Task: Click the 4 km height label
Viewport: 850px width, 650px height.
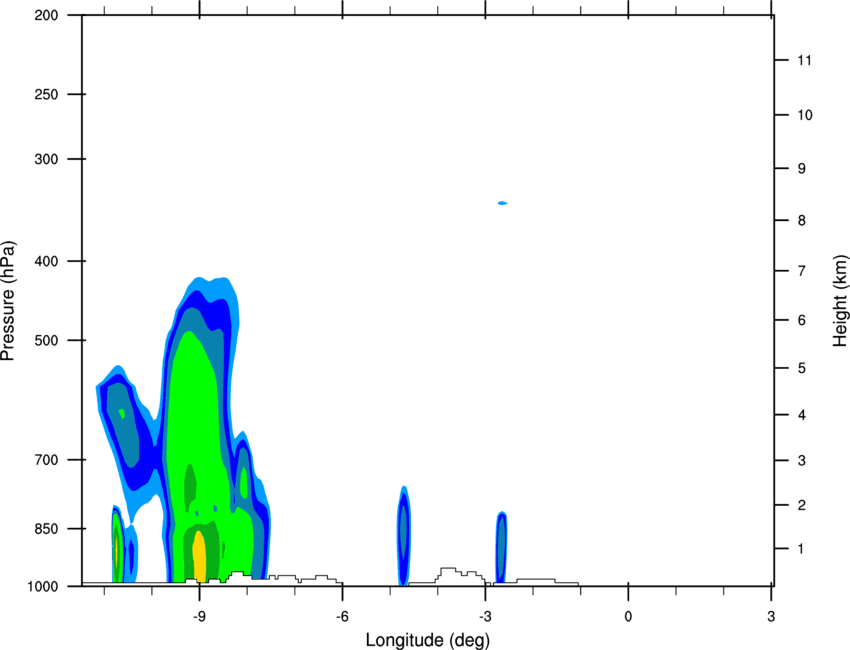Action: pos(802,415)
